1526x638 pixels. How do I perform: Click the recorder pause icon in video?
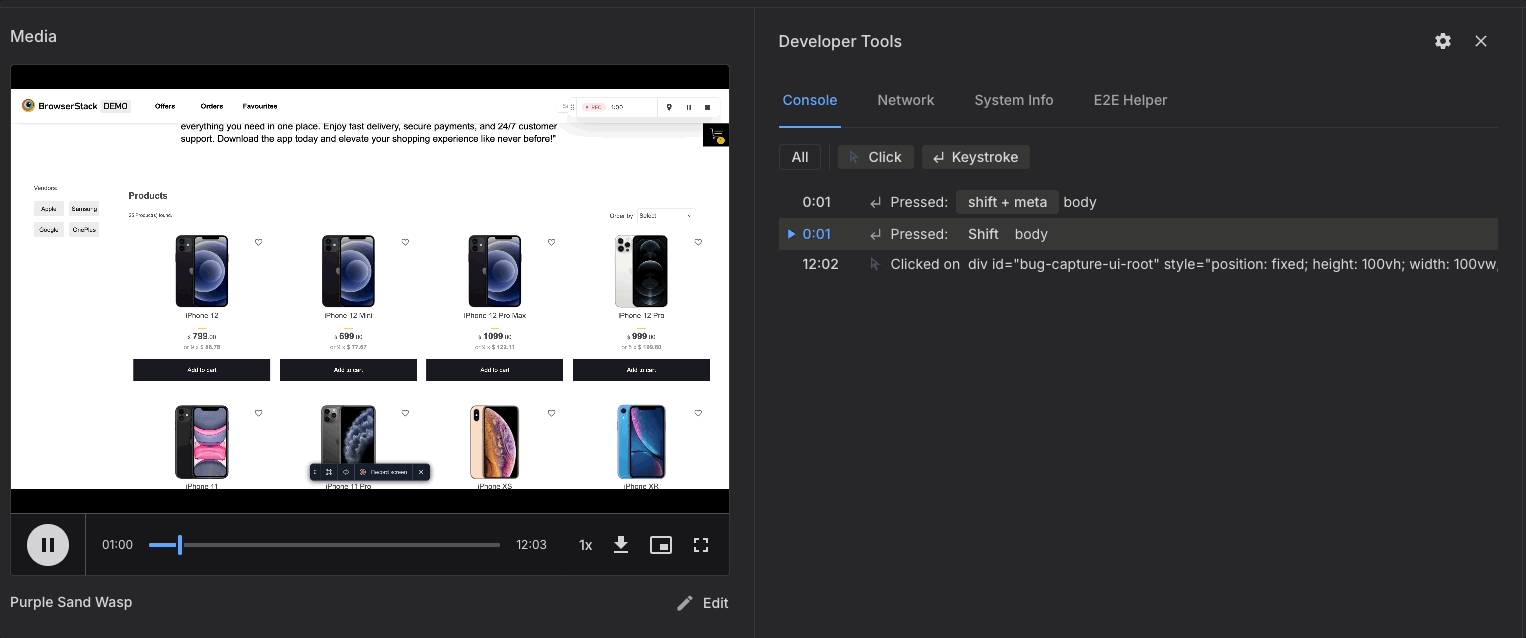coord(688,107)
